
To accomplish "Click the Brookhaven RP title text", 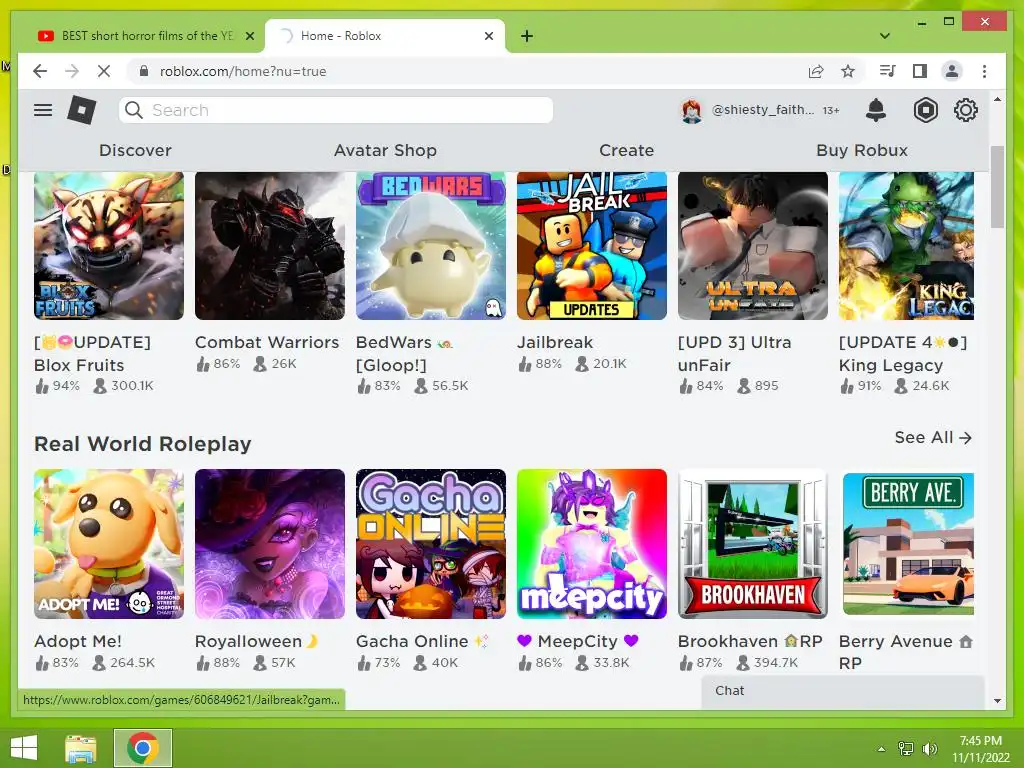I will click(750, 641).
